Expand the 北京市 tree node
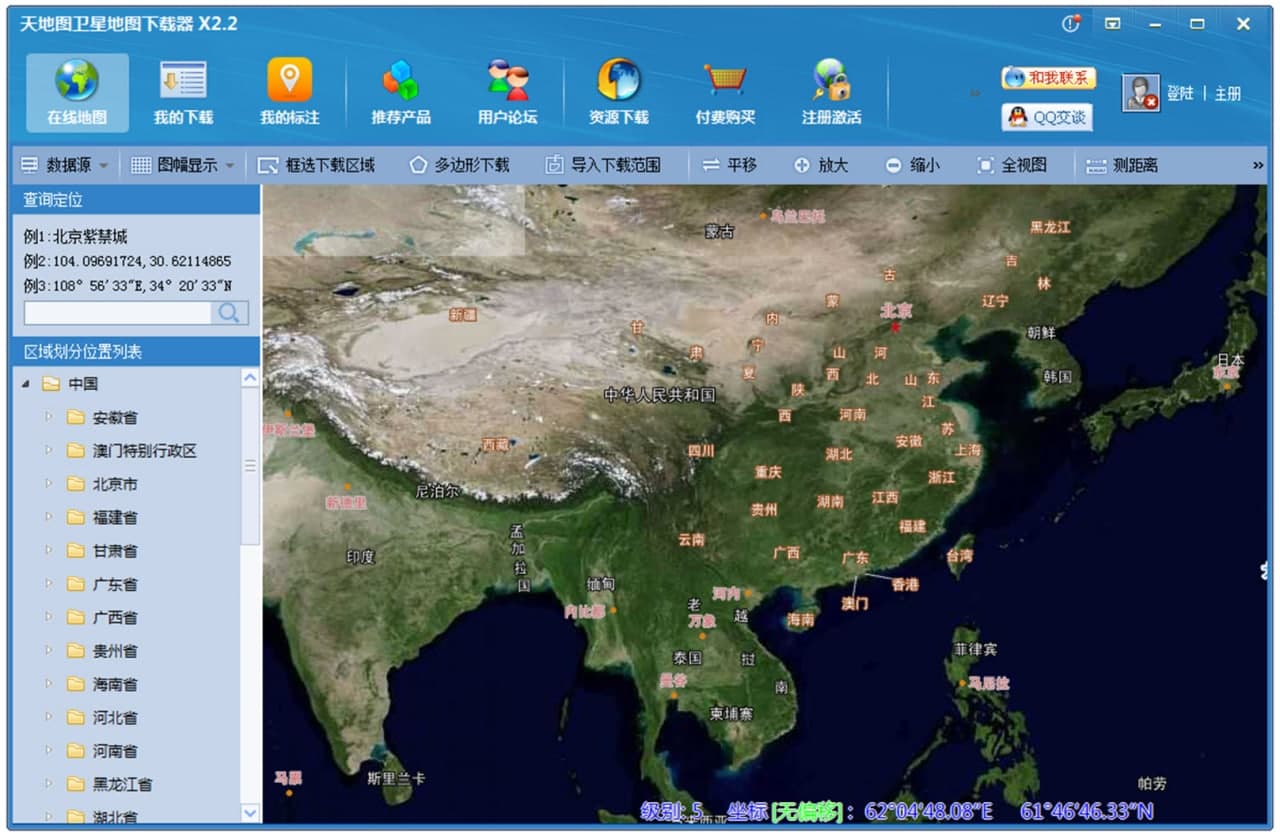This screenshot has height=836, width=1280. point(48,484)
